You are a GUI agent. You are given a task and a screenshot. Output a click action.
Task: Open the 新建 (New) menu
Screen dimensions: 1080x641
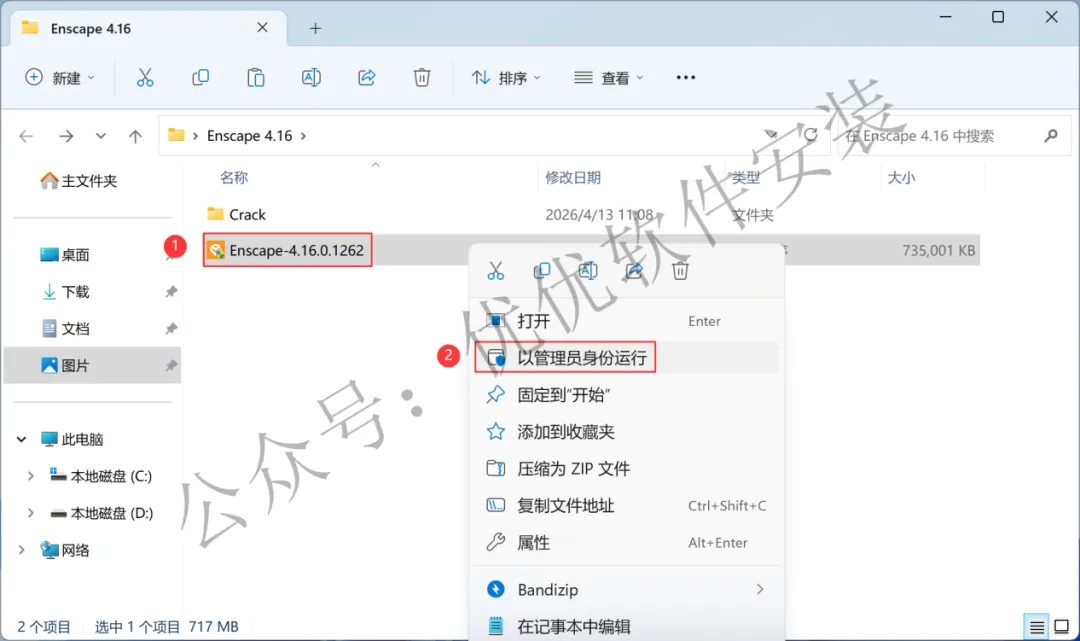pos(60,78)
